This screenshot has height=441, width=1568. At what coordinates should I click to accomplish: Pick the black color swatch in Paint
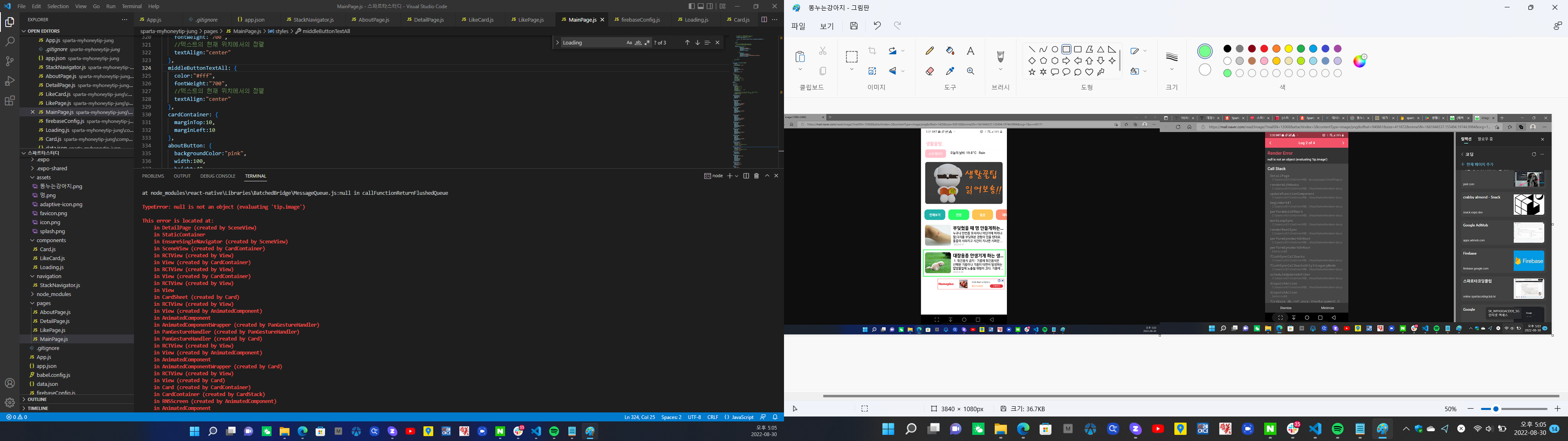(x=1227, y=49)
